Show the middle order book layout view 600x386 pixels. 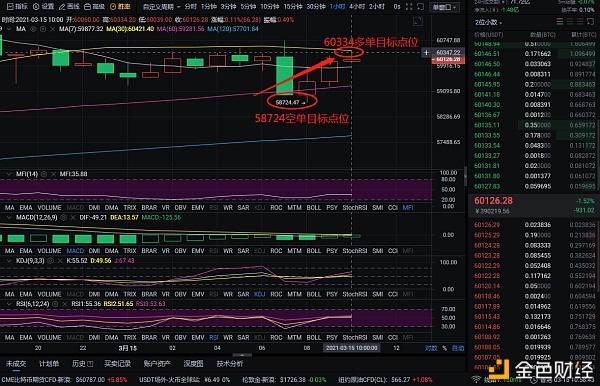(570, 22)
